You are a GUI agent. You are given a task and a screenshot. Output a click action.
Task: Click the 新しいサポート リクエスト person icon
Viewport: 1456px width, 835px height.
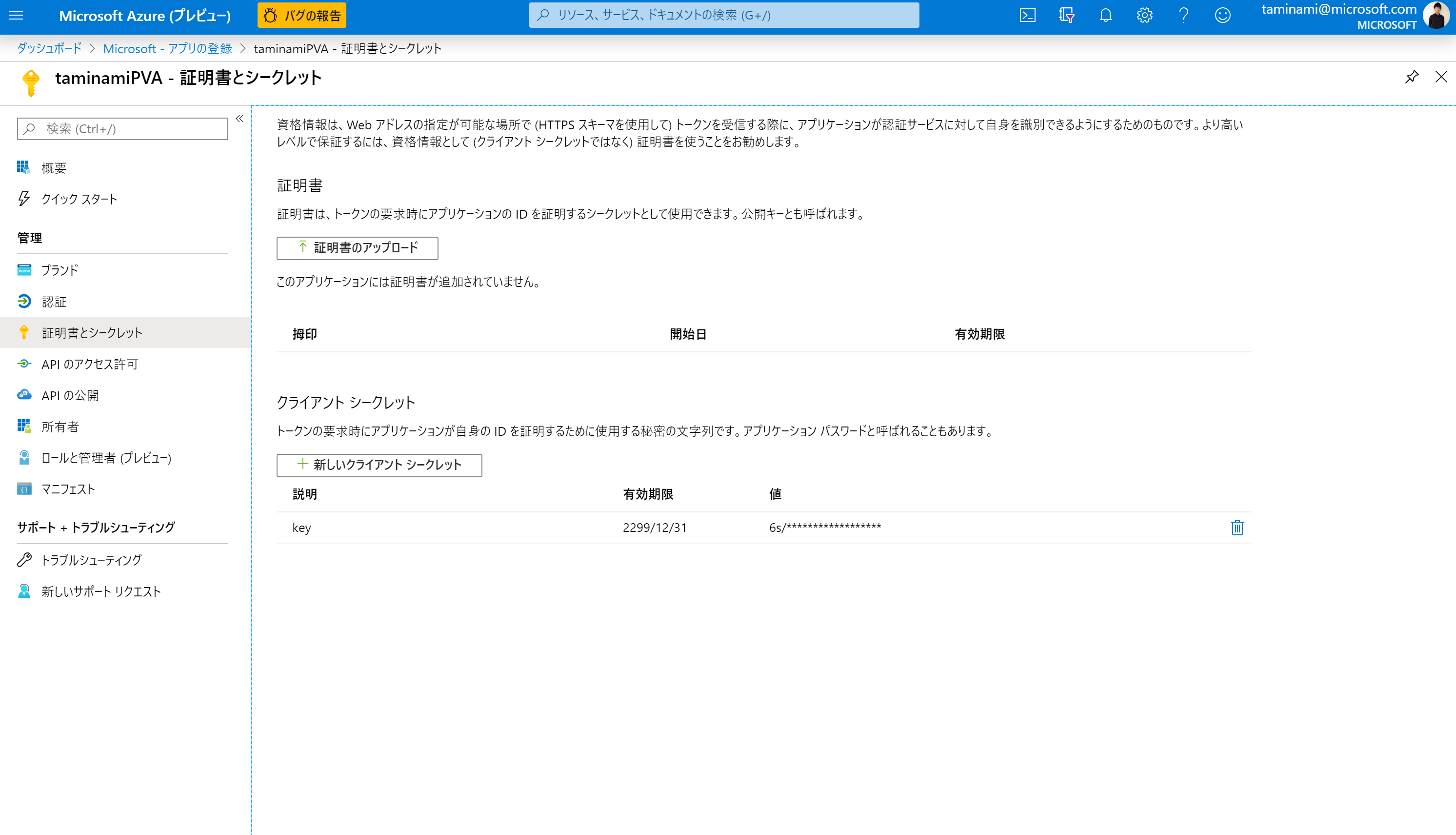[x=24, y=591]
